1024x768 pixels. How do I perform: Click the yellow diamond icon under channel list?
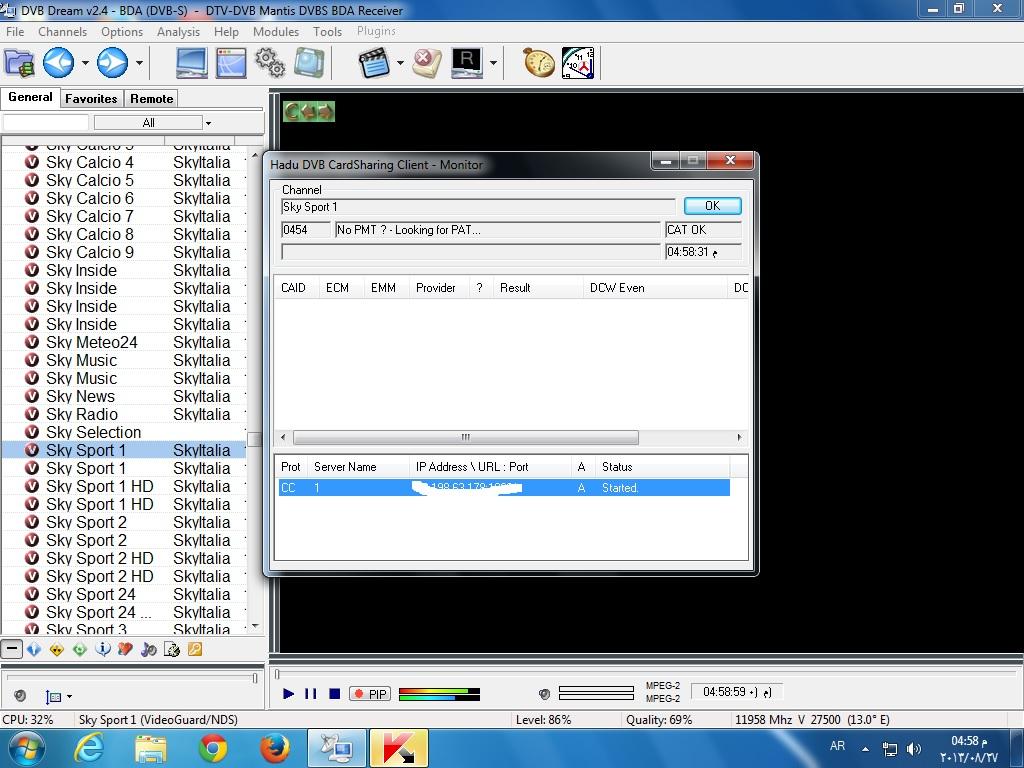point(57,649)
